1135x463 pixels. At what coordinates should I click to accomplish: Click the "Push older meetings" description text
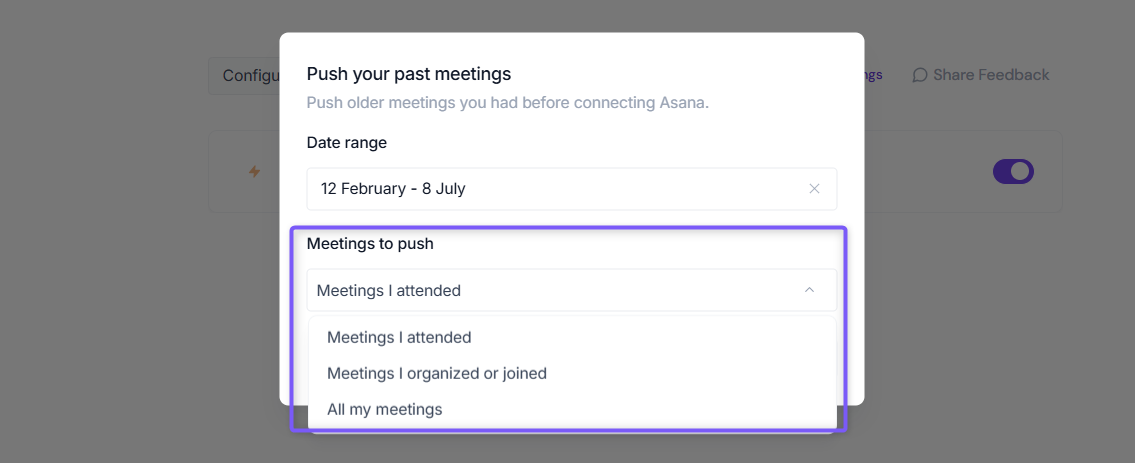[x=507, y=103]
